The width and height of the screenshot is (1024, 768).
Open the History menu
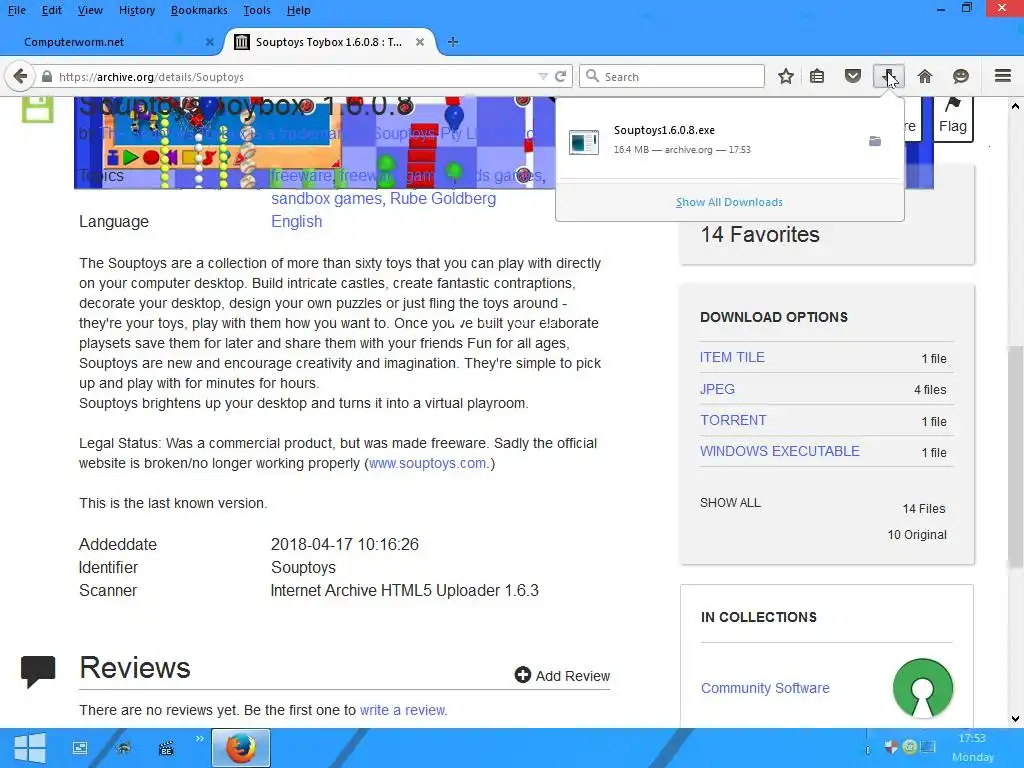[x=137, y=10]
